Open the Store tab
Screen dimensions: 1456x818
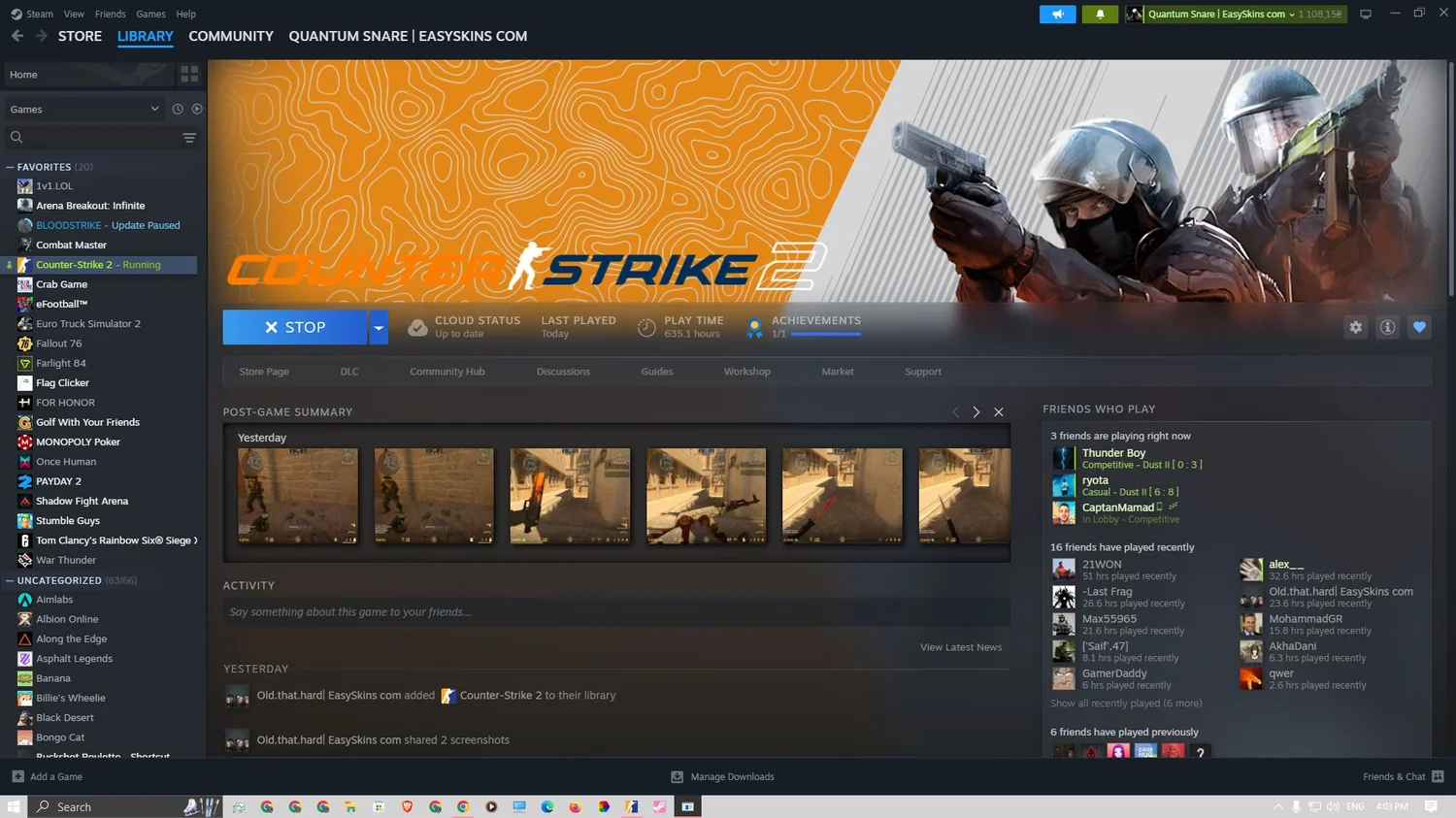pyautogui.click(x=80, y=36)
